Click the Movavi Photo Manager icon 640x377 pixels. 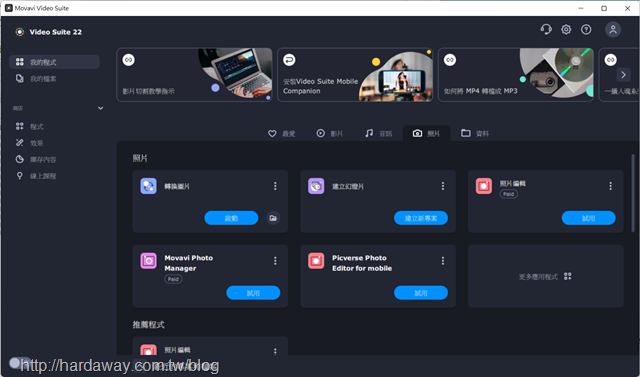pyautogui.click(x=148, y=261)
